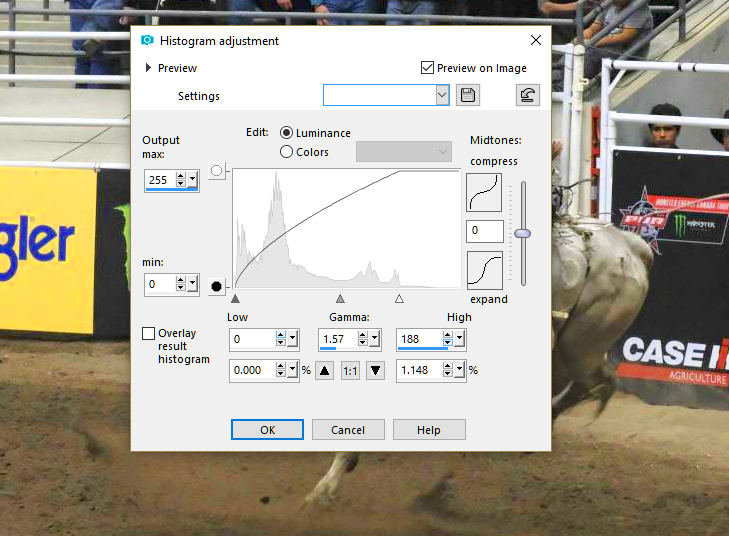Uncheck the Preview on Image checkbox
Screen dimensions: 729x536
point(428,68)
